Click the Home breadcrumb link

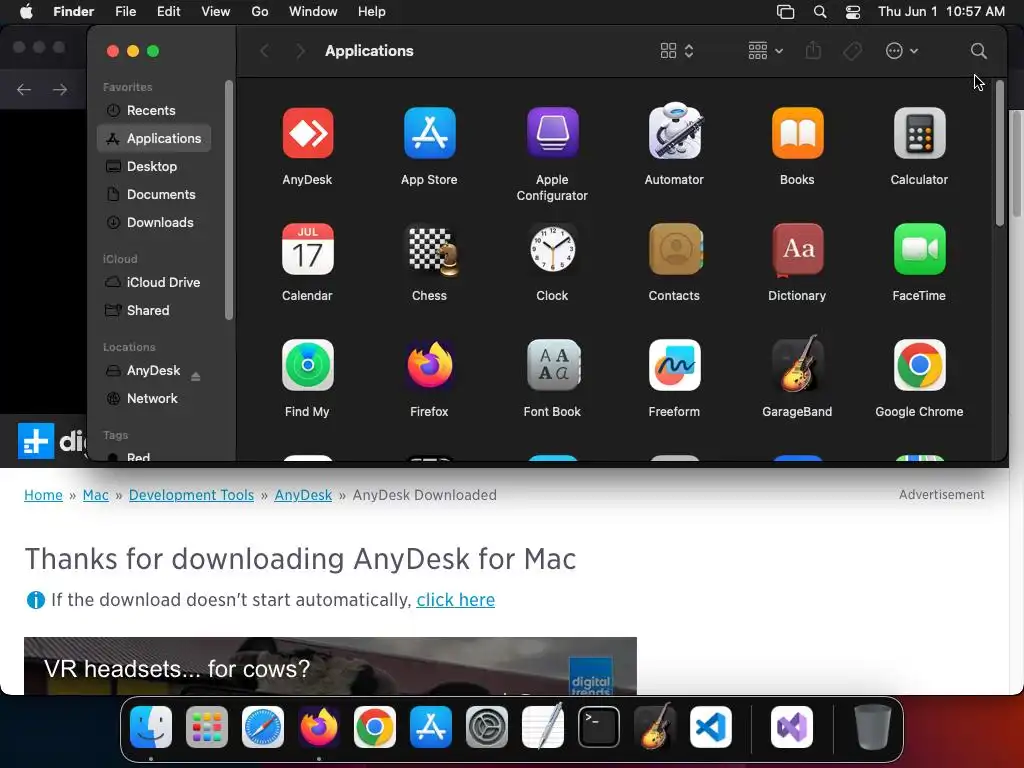click(x=43, y=495)
